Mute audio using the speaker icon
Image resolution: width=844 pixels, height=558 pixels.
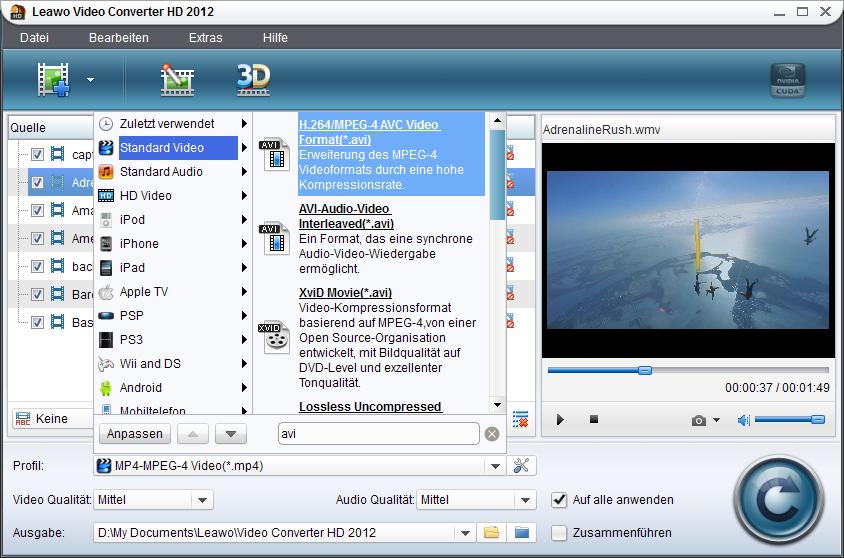click(743, 420)
